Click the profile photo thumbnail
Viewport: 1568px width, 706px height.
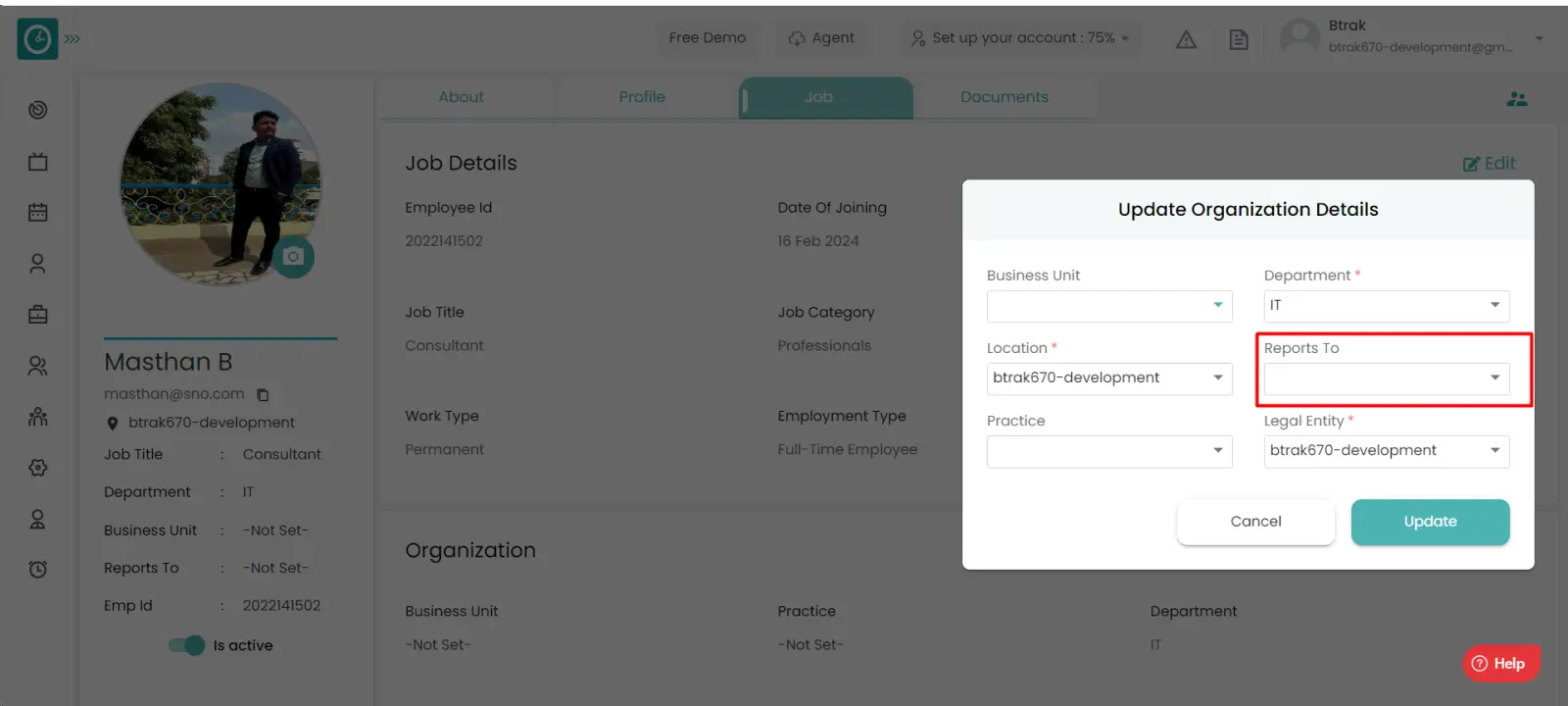pos(220,184)
